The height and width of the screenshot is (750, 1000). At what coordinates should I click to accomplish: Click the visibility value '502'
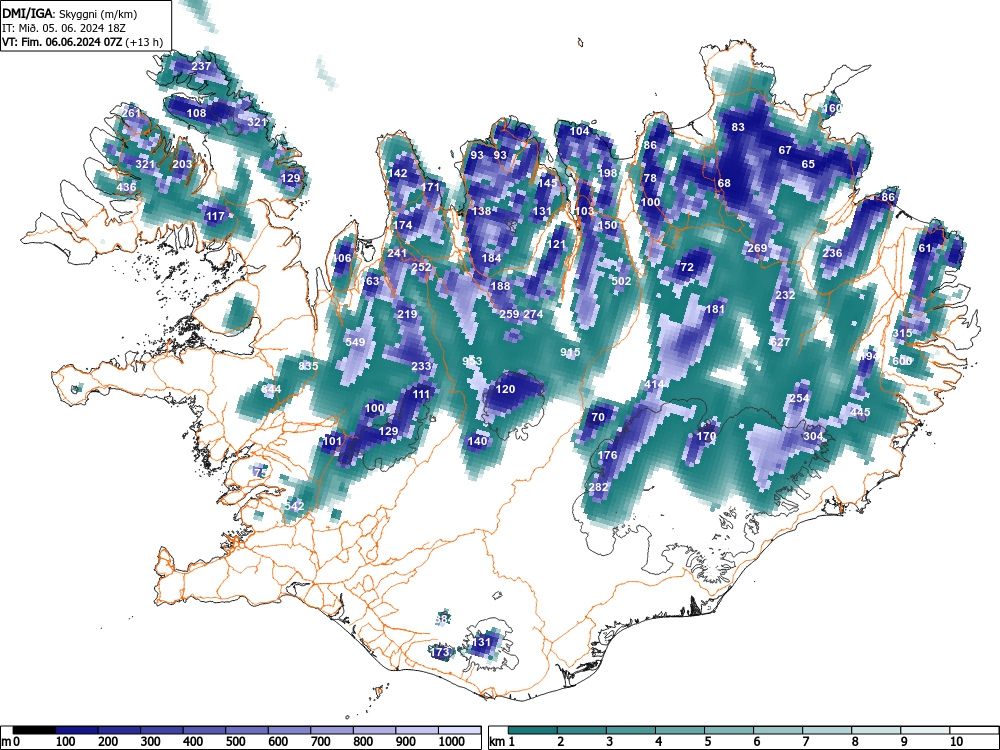[621, 281]
